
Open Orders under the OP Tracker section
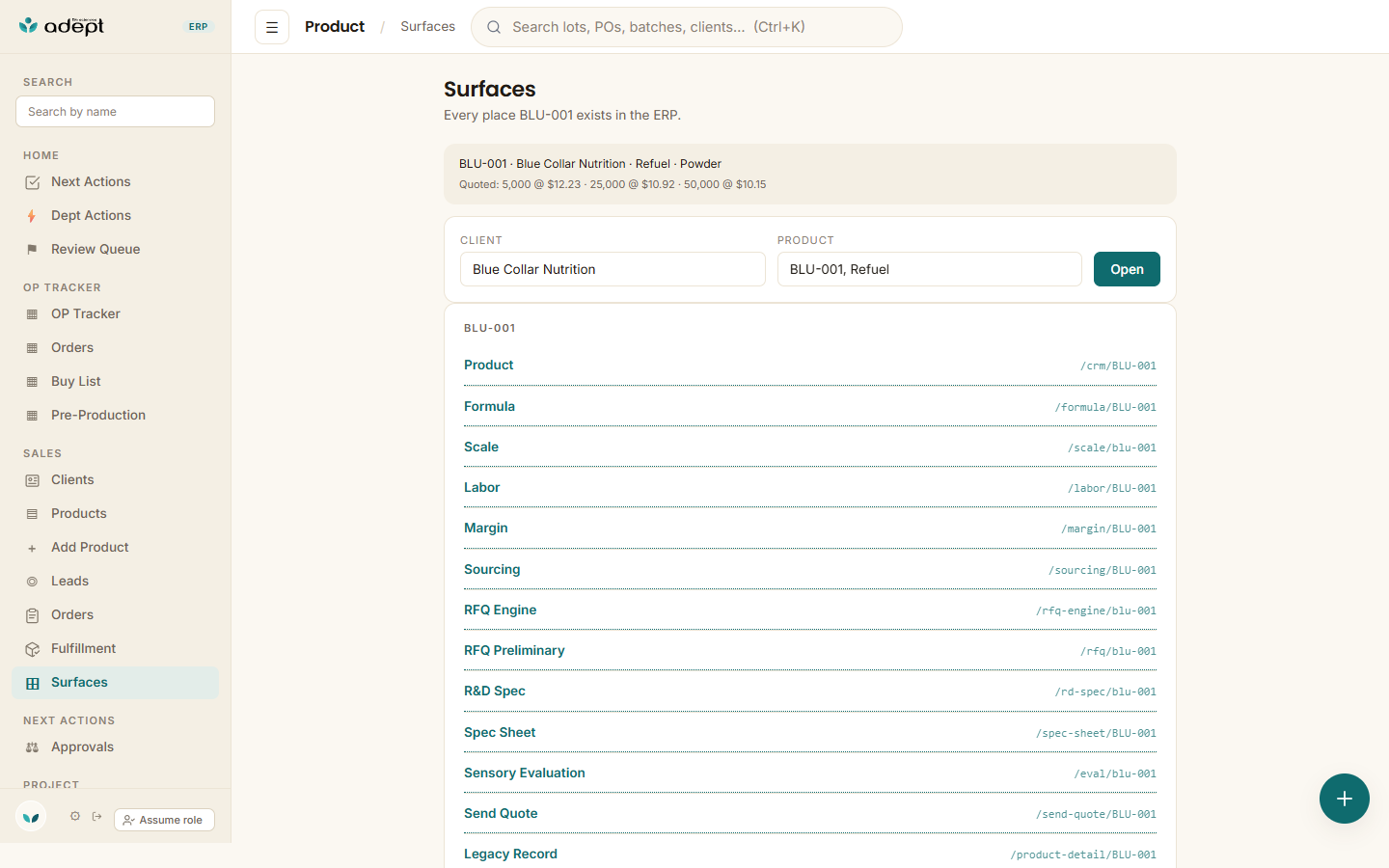72,347
